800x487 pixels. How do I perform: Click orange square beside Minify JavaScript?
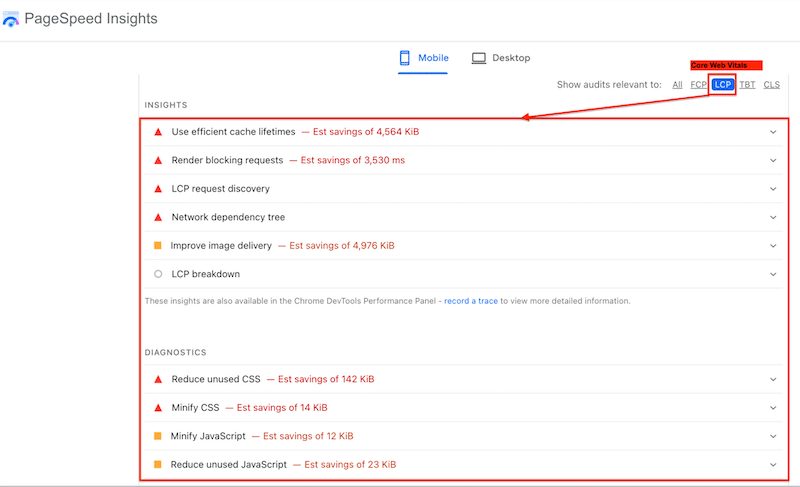pos(158,436)
